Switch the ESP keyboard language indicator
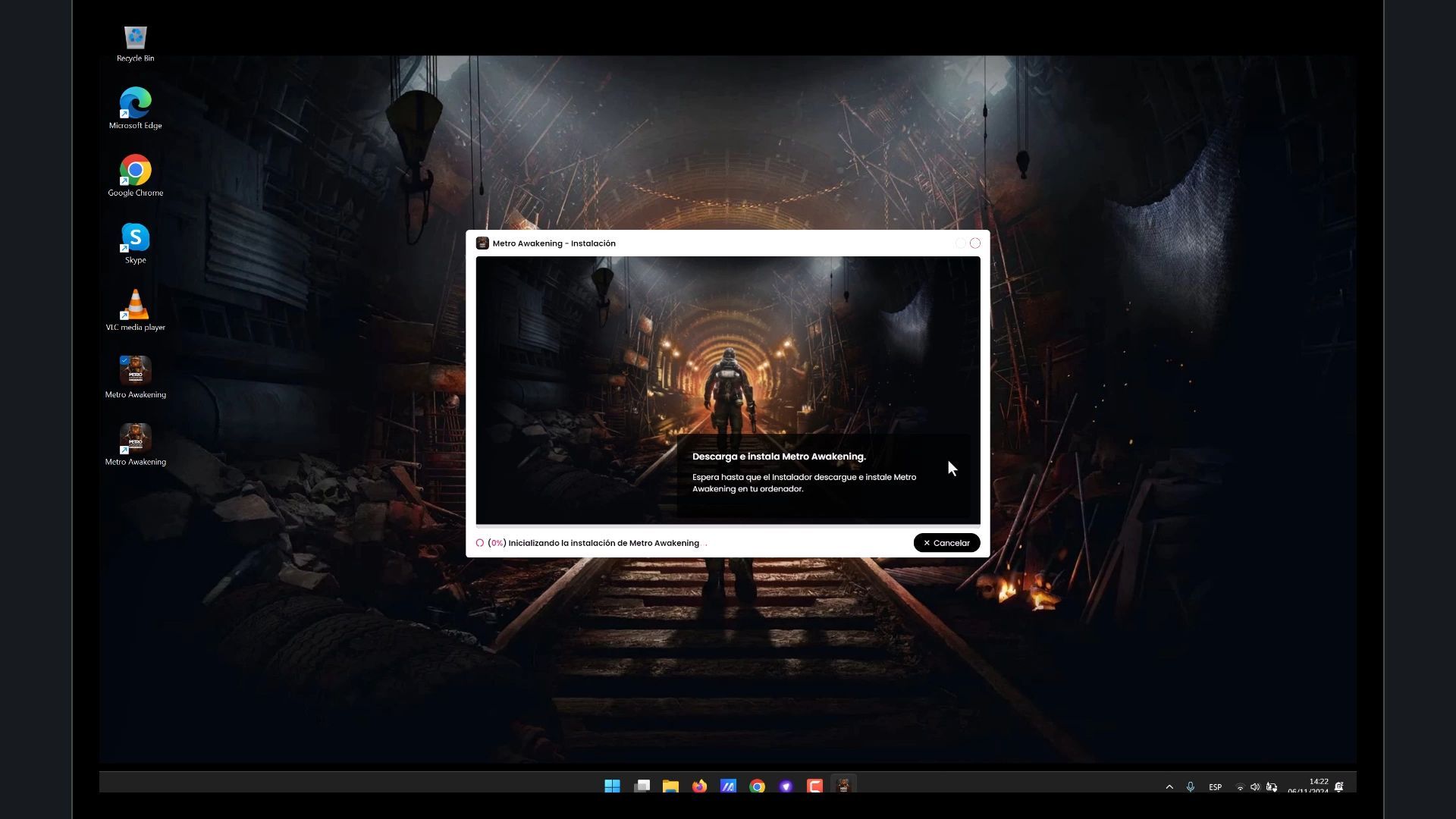The height and width of the screenshot is (819, 1456). pyautogui.click(x=1216, y=787)
